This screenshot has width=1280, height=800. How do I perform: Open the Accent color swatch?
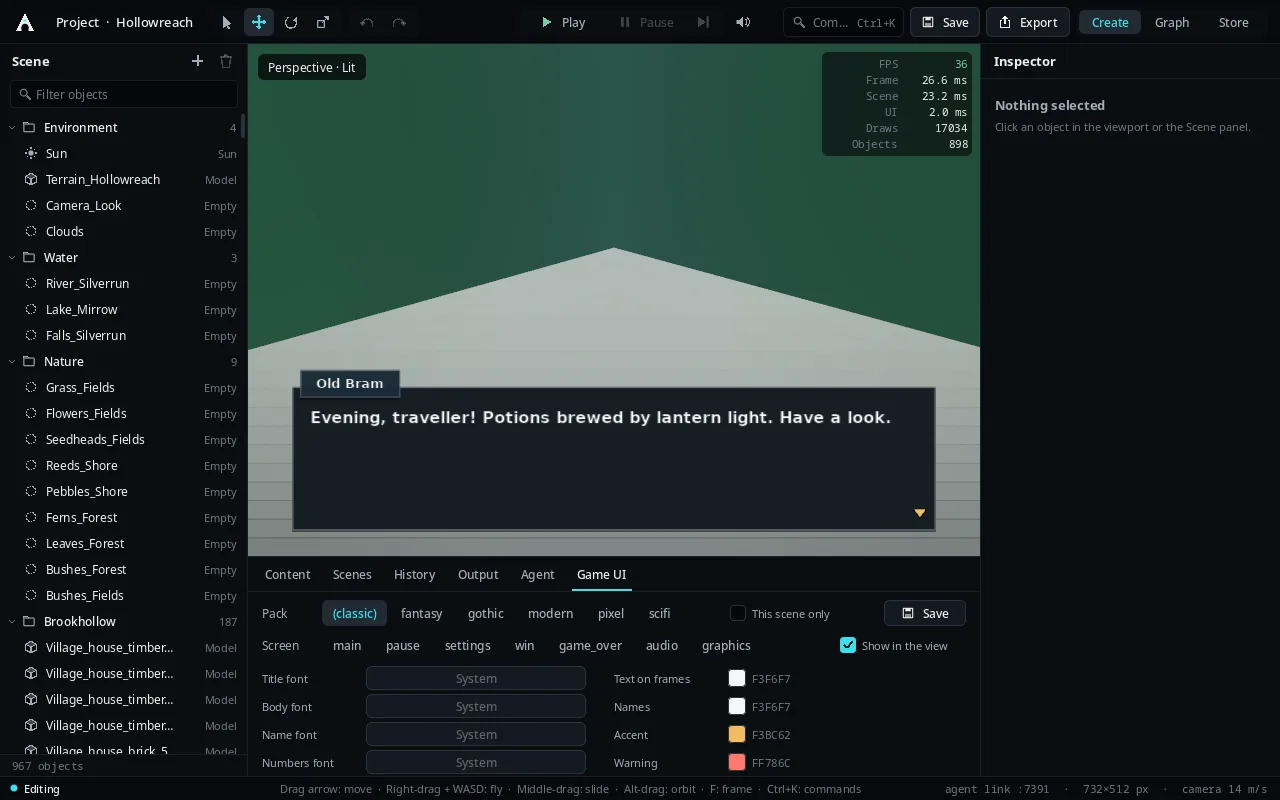(x=737, y=734)
